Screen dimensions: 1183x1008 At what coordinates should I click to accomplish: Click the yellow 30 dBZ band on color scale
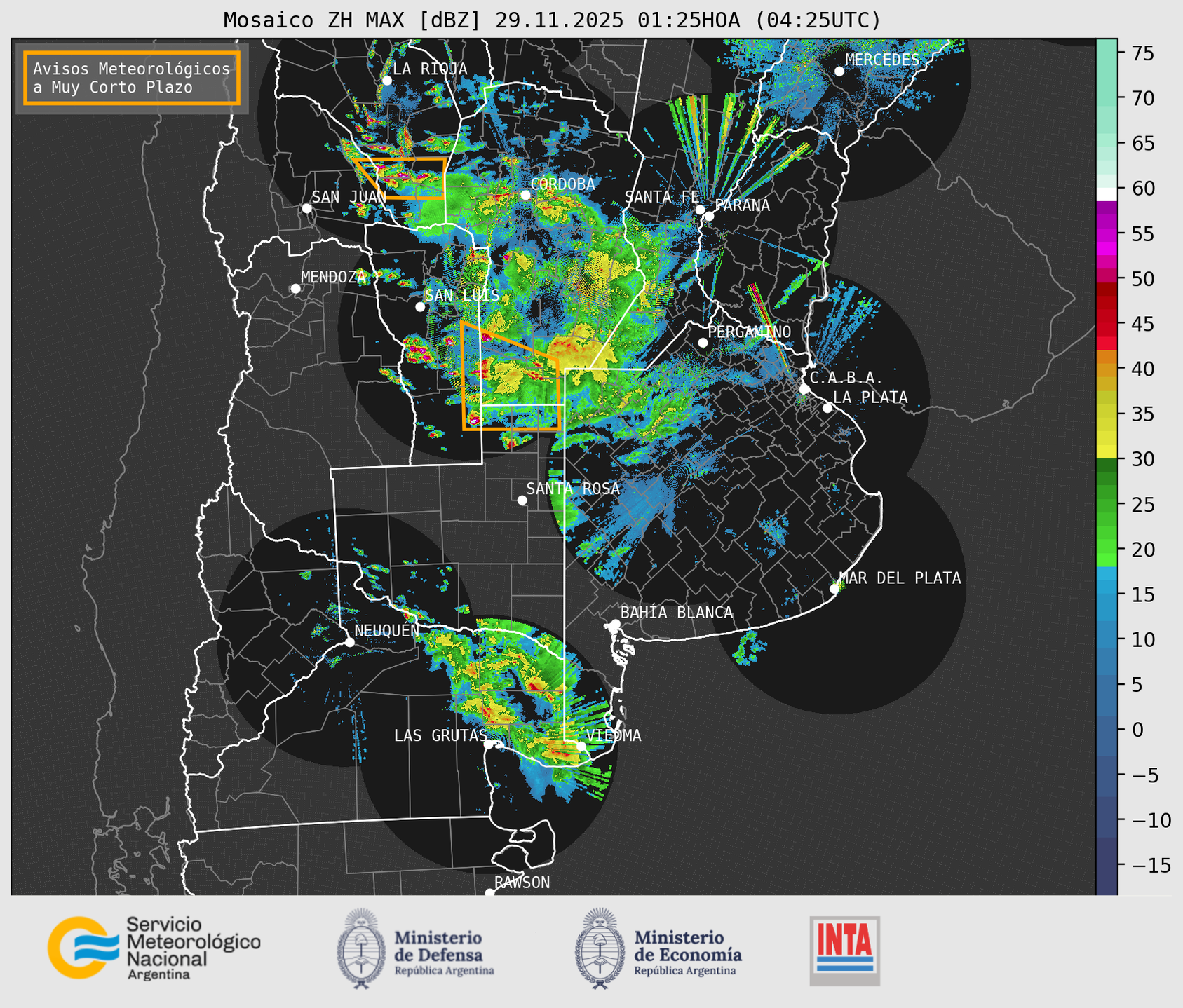1107,451
